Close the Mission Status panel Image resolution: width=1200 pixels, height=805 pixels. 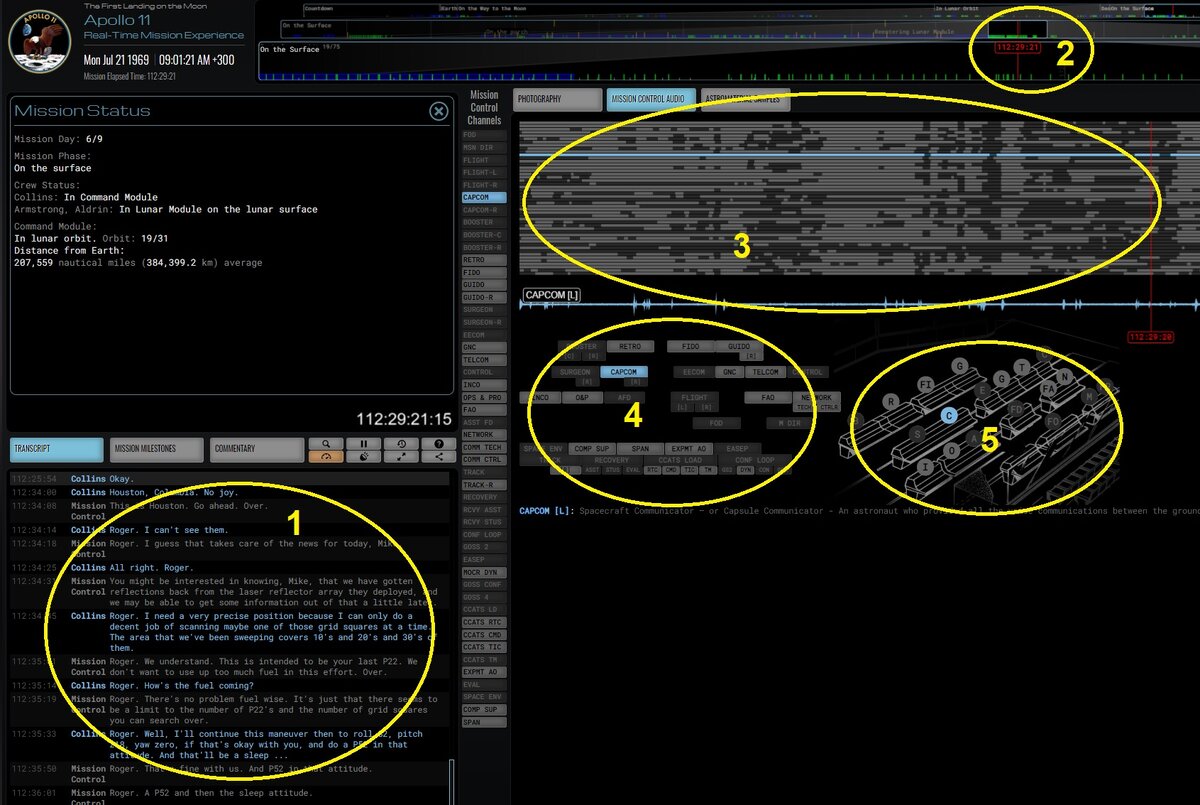[x=438, y=111]
